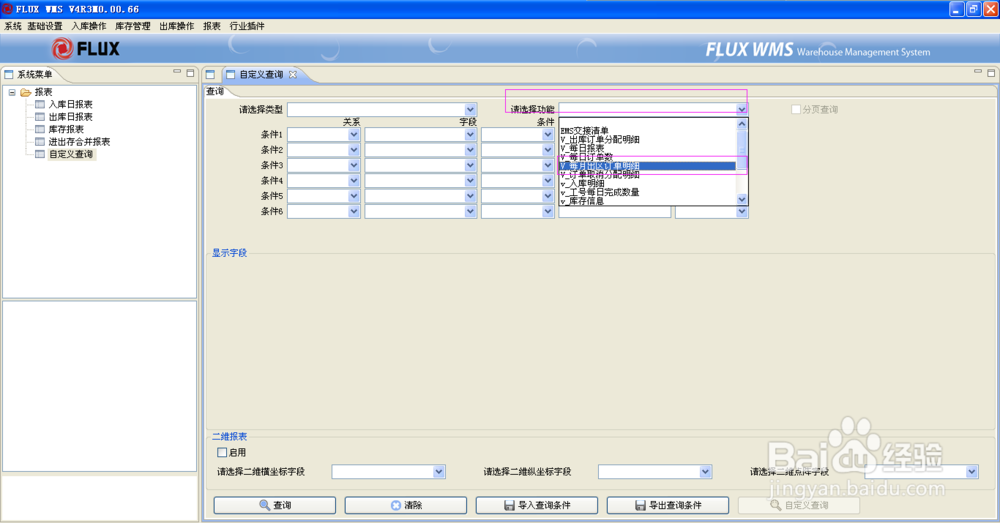Click the 条件6 value input field

[615, 212]
